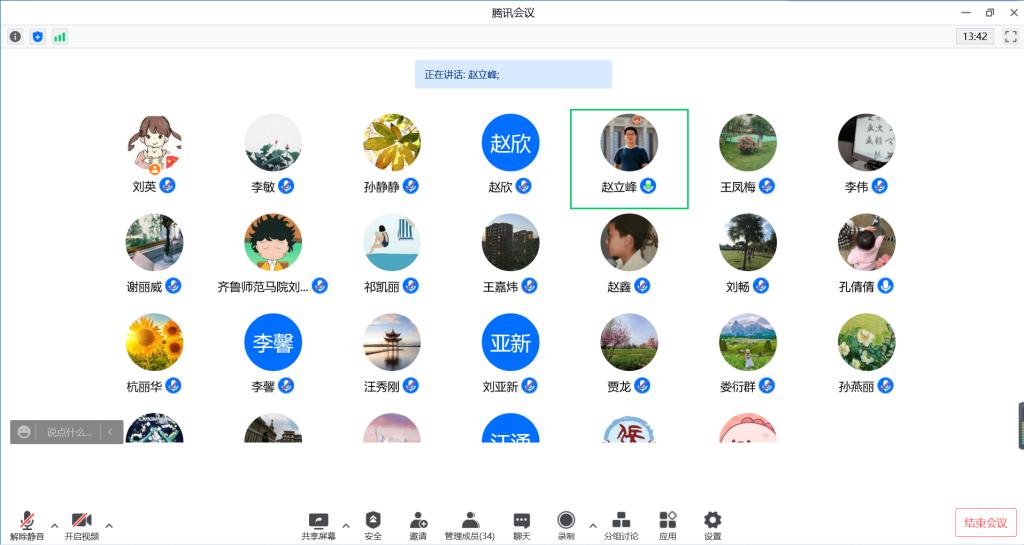
Task: Open Breakout Rooms (分组讨论)
Action: point(620,525)
